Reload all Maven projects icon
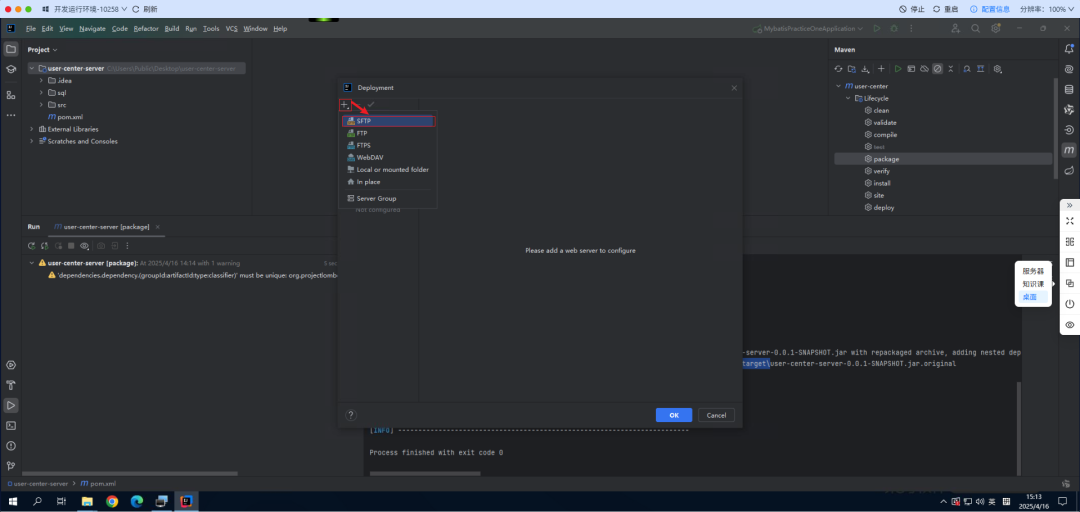 pos(838,69)
